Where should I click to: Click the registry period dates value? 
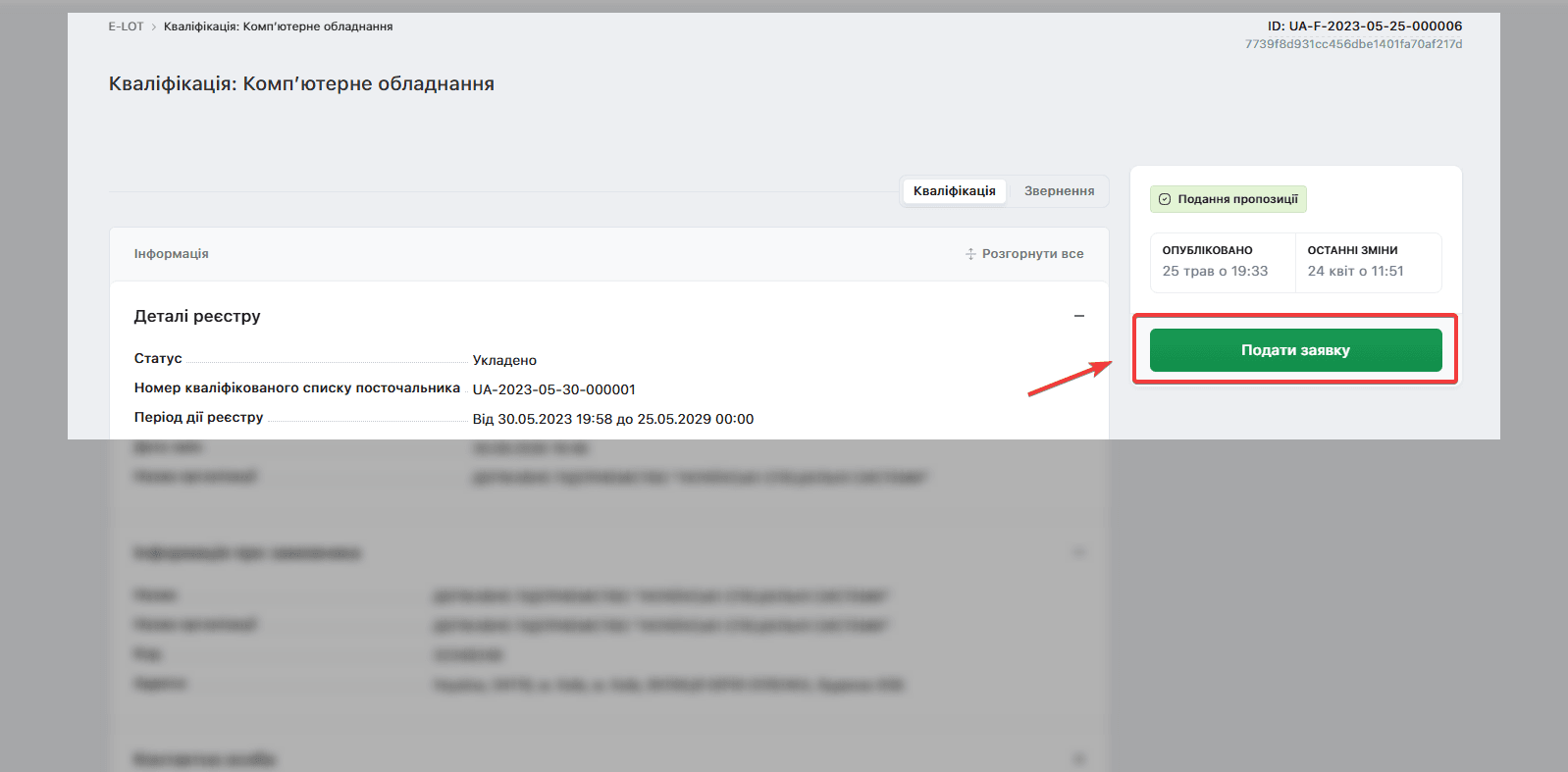click(613, 419)
